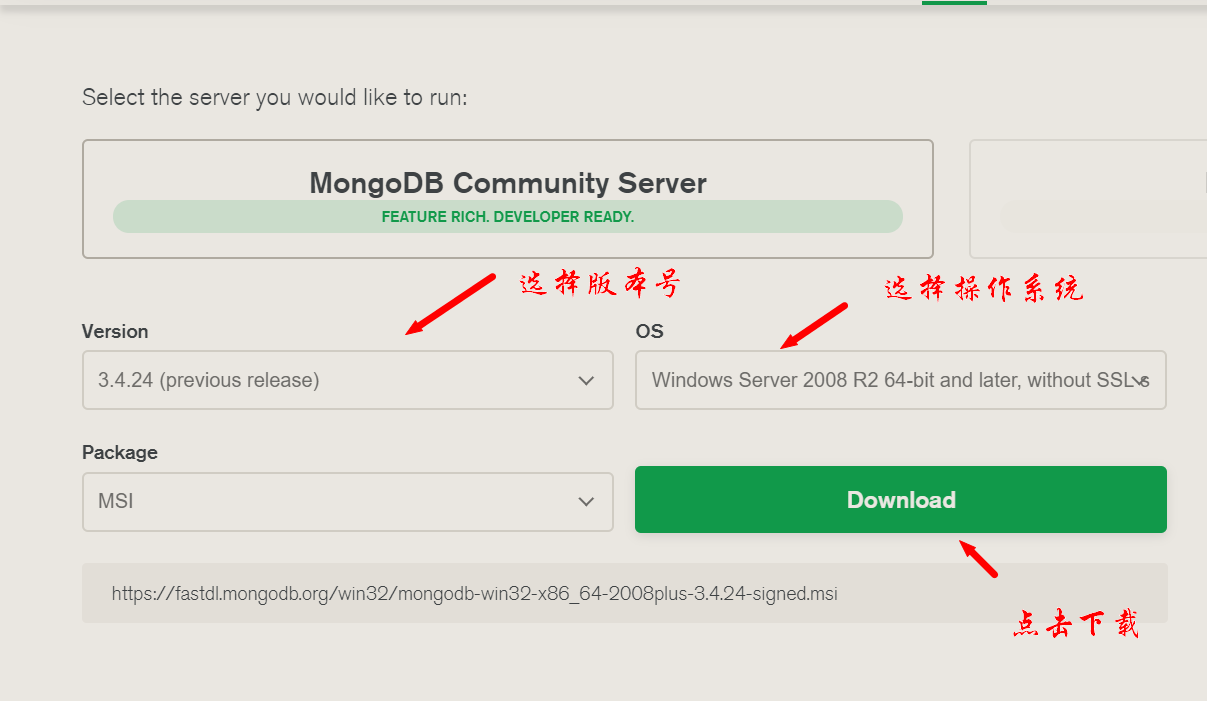Click the Version dropdown chevron arrow
The image size is (1207, 701).
(x=586, y=381)
